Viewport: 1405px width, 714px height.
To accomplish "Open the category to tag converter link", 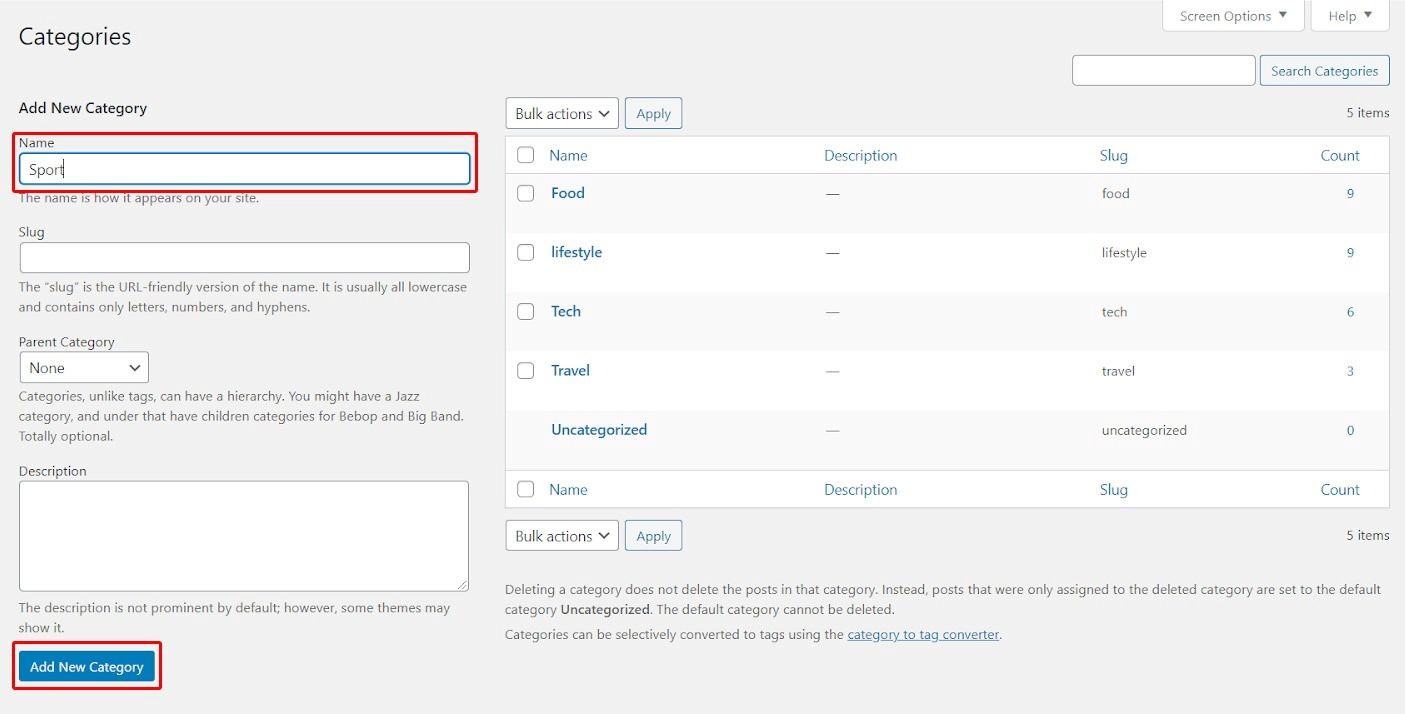I will click(922, 634).
